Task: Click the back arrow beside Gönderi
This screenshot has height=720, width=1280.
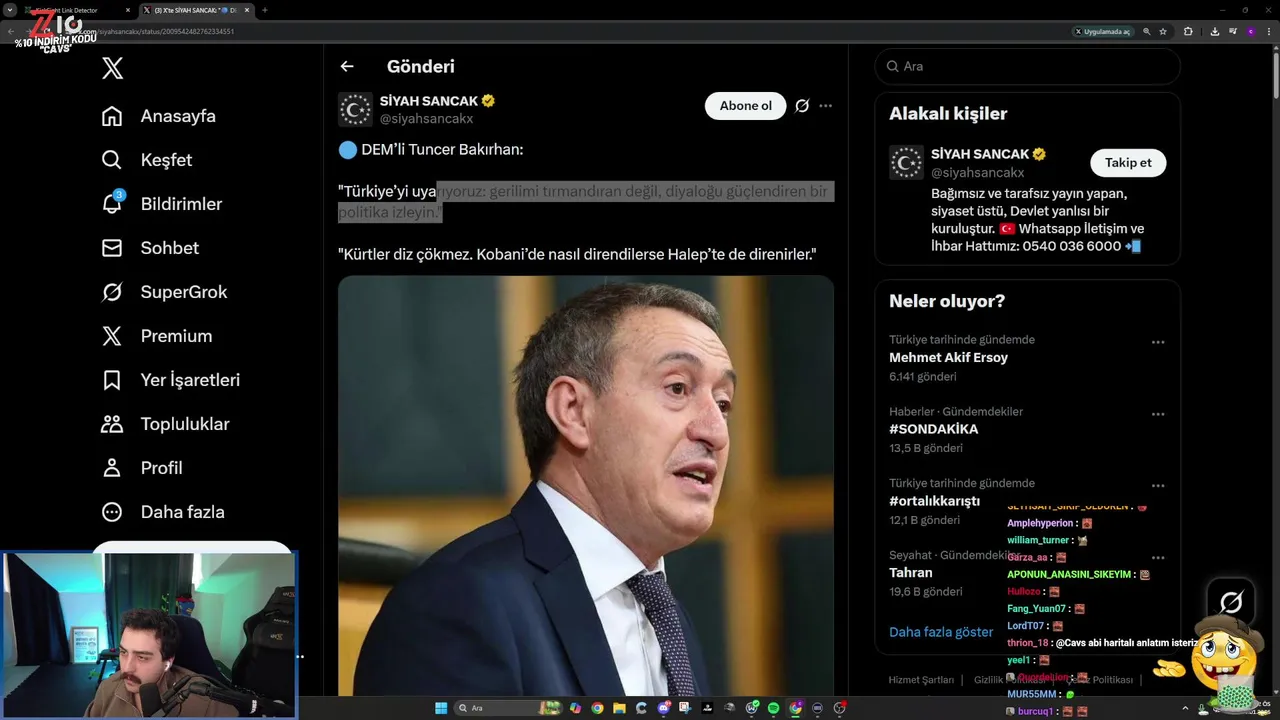Action: coord(347,66)
